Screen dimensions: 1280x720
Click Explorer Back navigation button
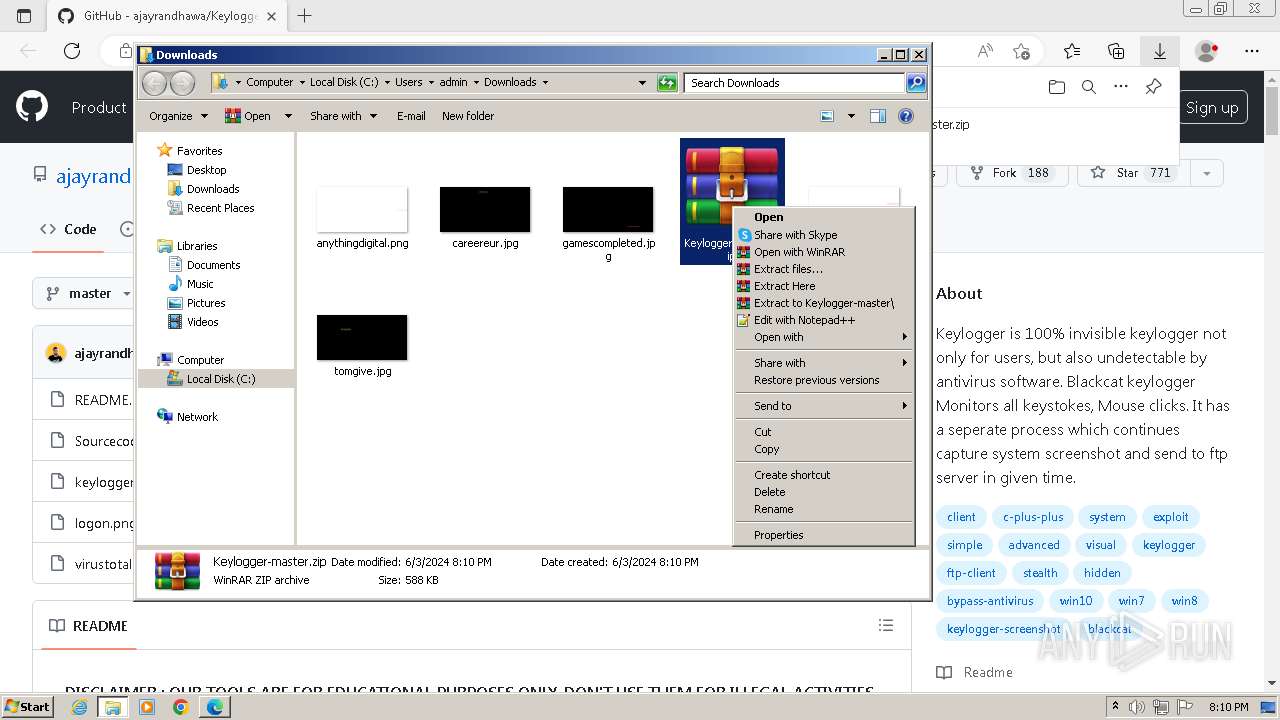click(x=155, y=82)
